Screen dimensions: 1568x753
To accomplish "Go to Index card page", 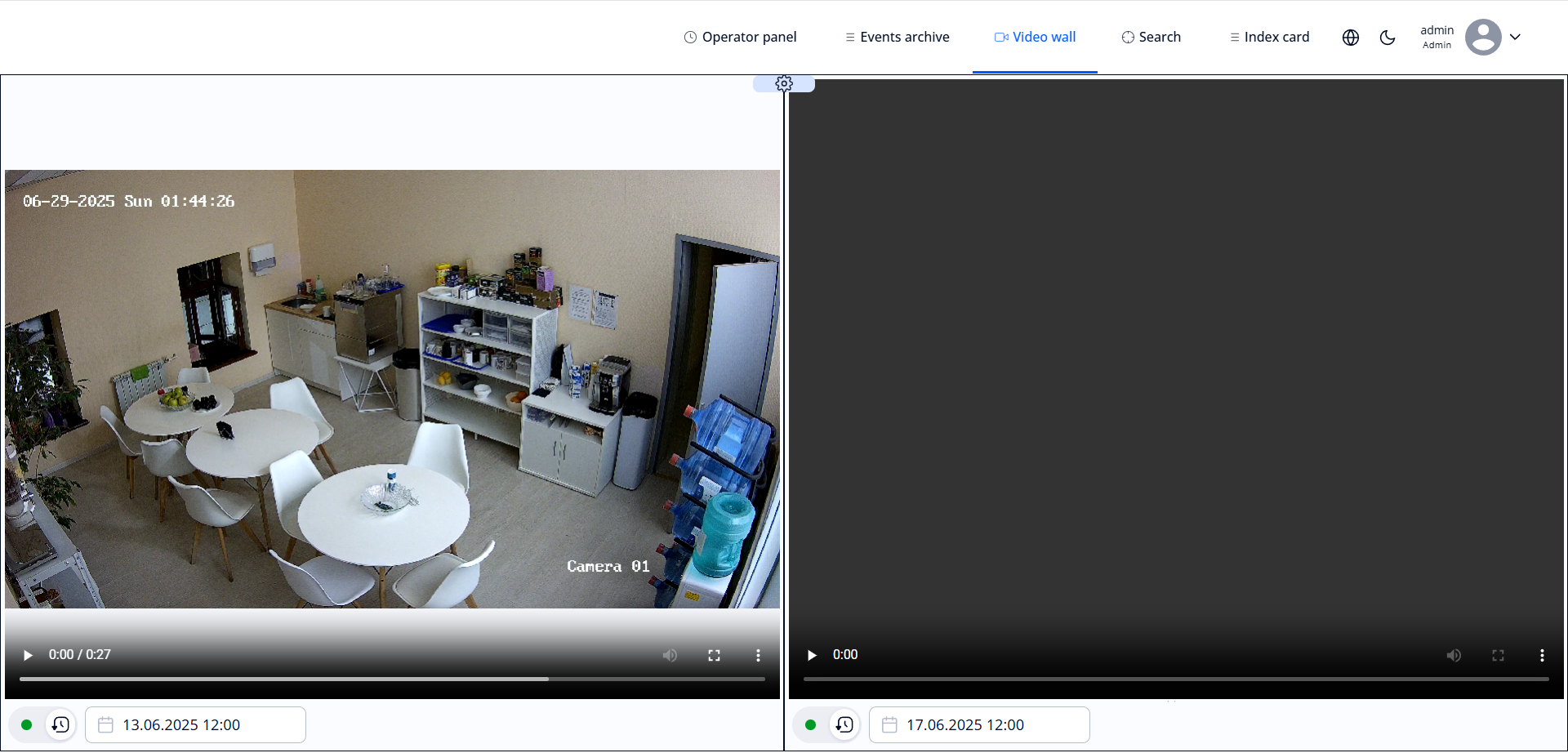I will (x=1269, y=37).
